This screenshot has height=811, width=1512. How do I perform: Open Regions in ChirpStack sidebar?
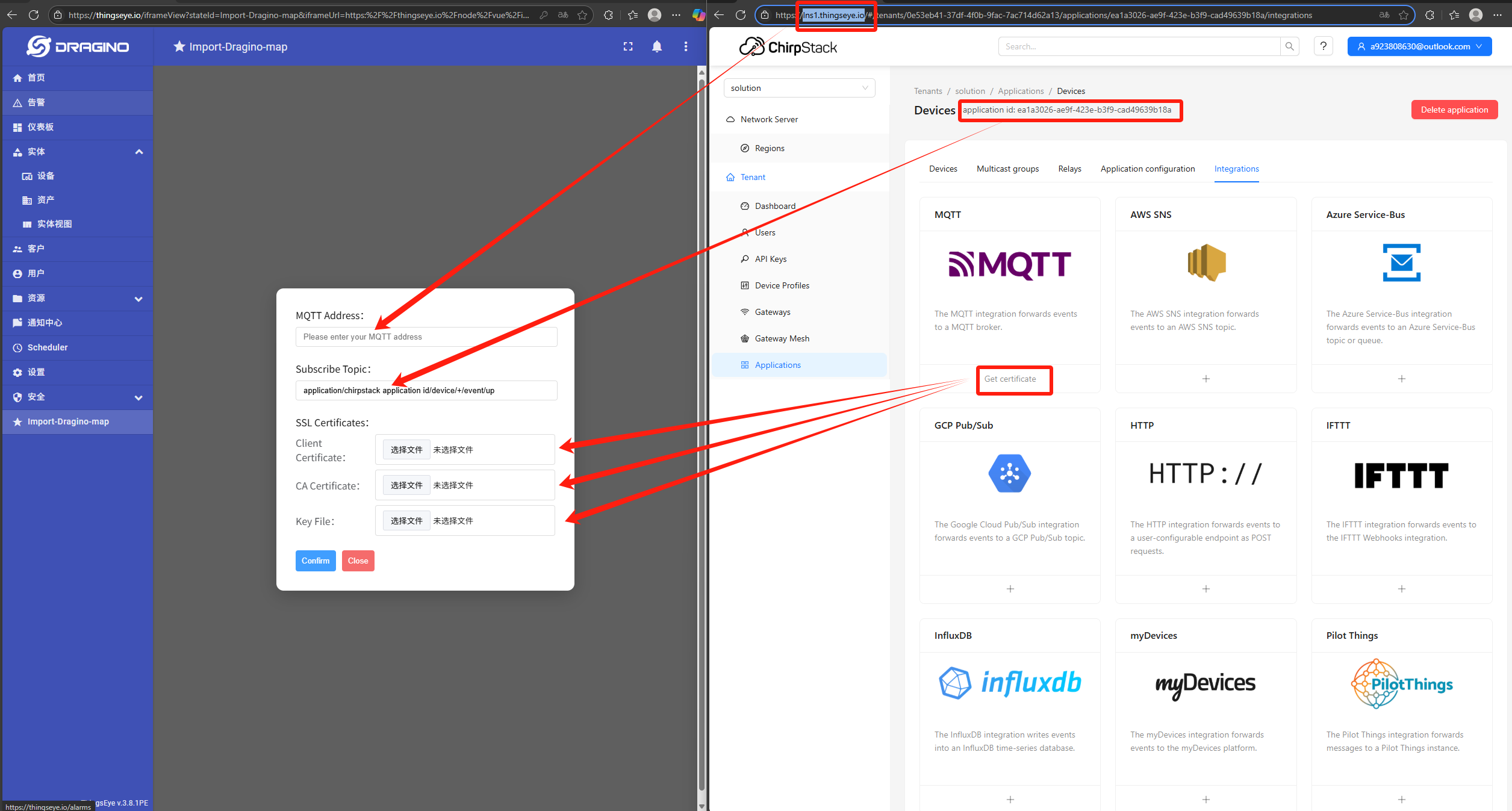799,148
